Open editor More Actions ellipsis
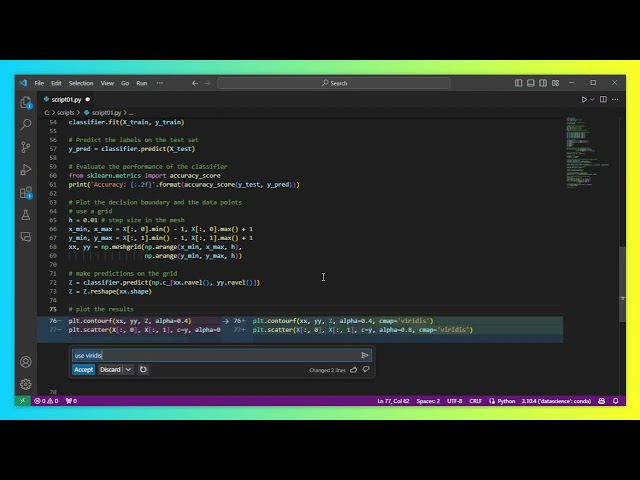Image resolution: width=640 pixels, height=480 pixels. (x=615, y=100)
